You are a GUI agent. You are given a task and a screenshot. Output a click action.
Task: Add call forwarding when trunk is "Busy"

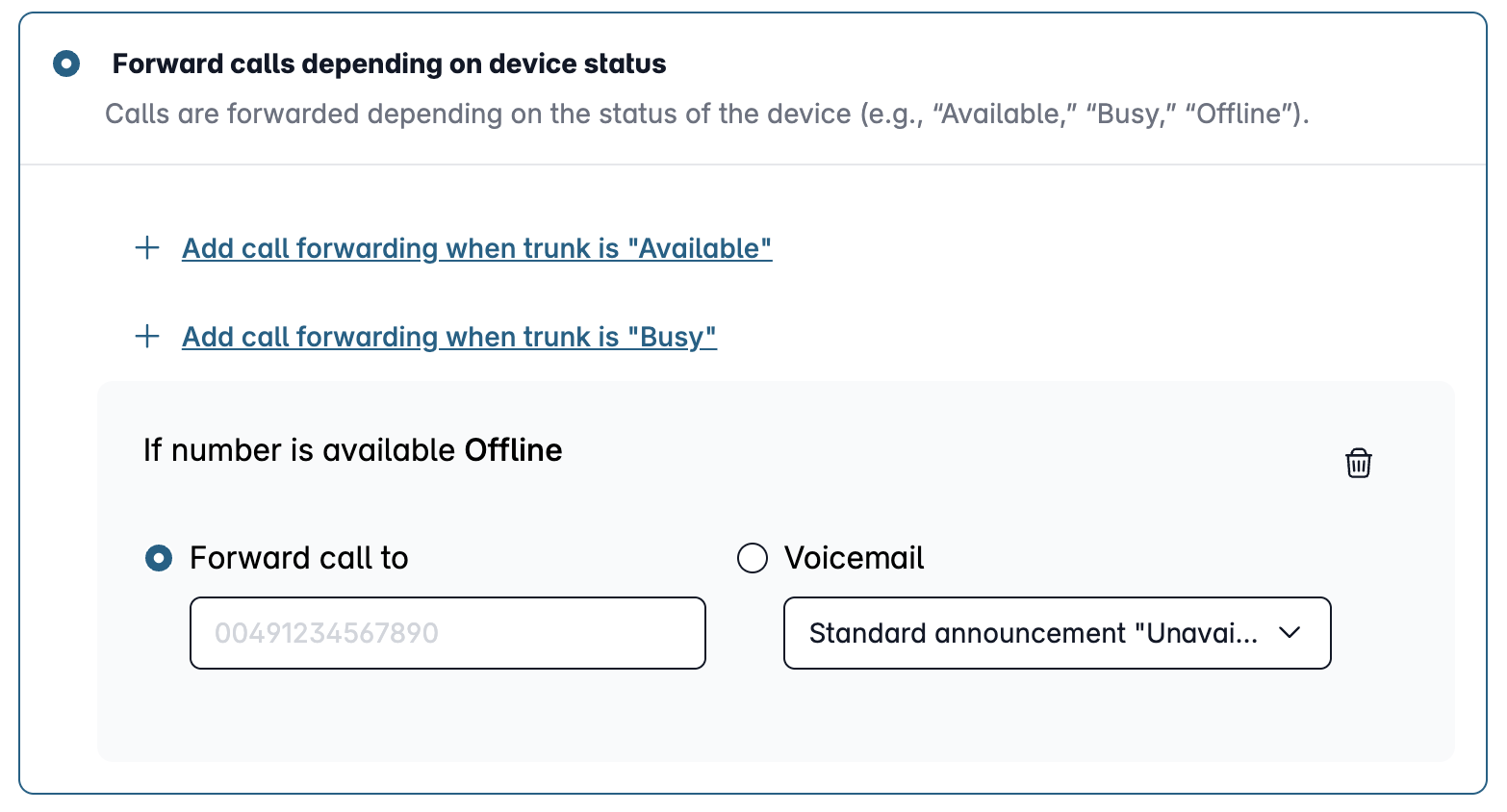(x=449, y=337)
